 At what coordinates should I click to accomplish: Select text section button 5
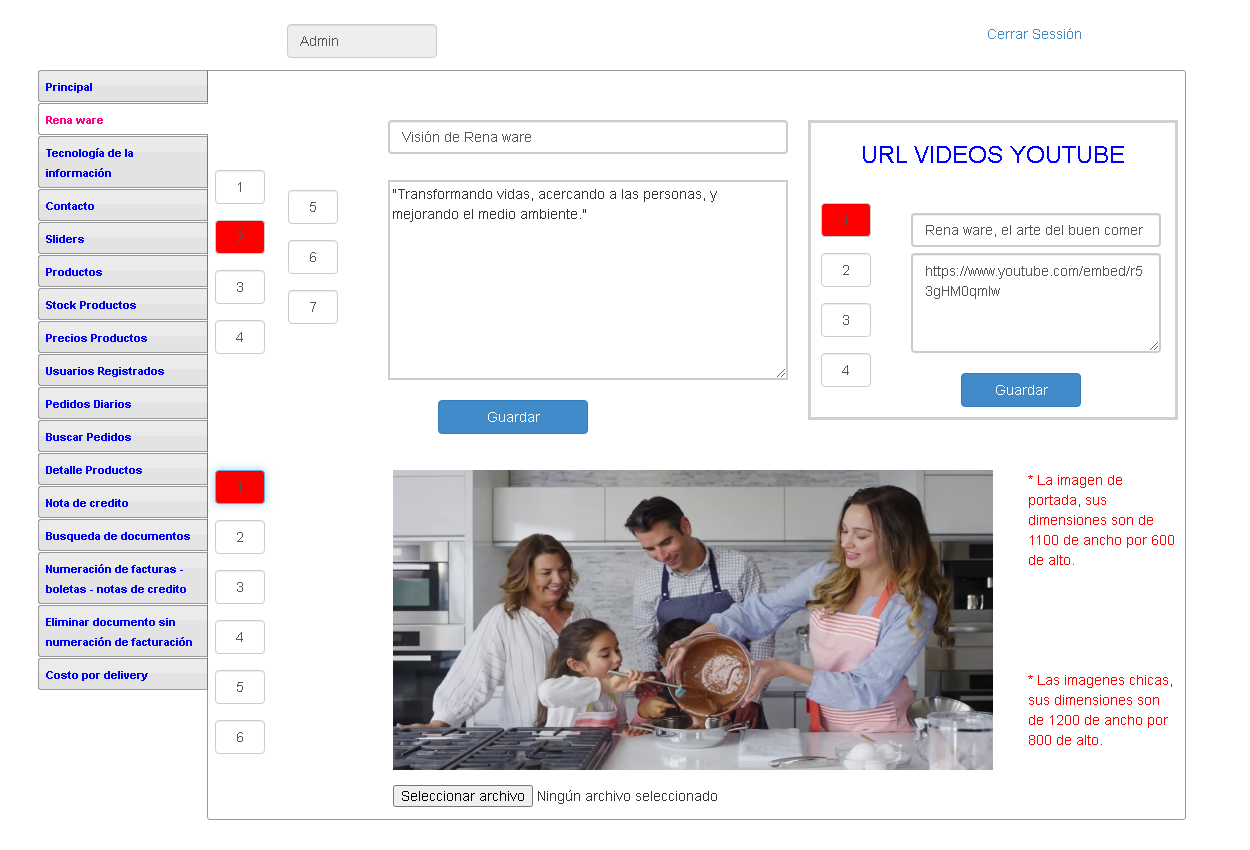[x=312, y=207]
